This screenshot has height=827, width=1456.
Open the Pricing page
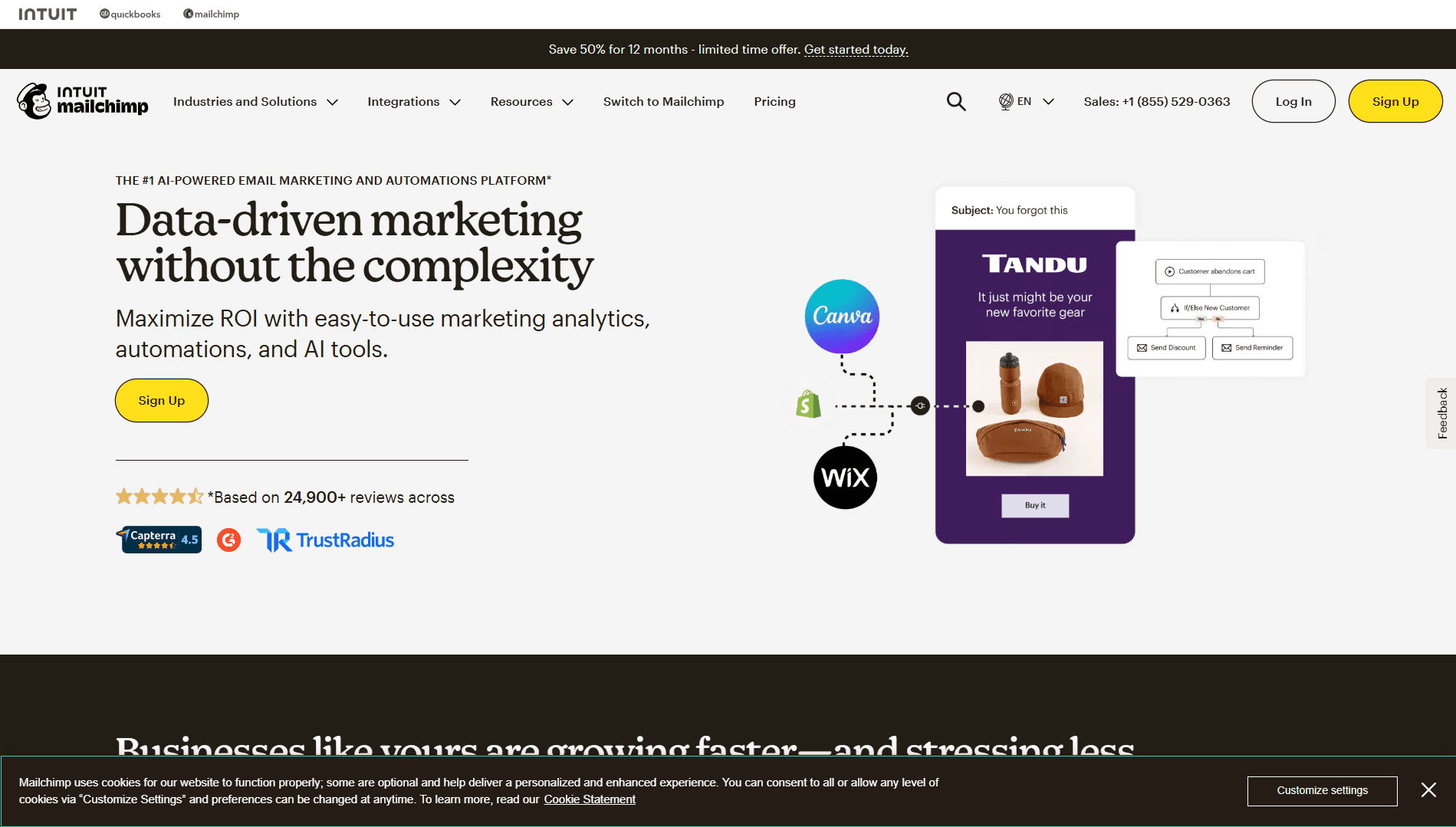(774, 101)
